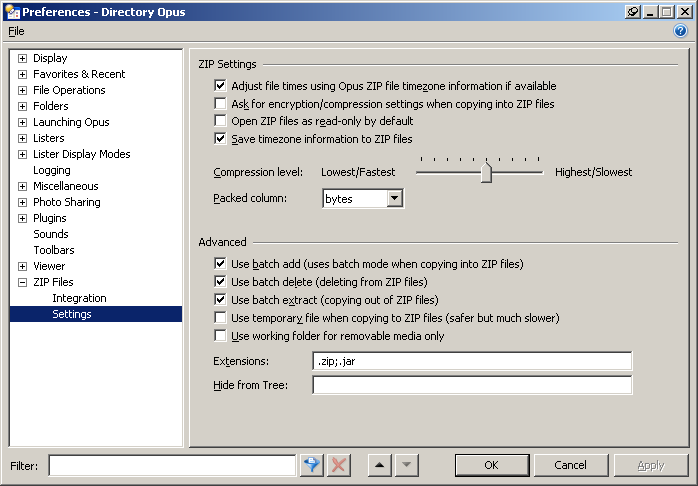The image size is (698, 486).
Task: Click the up arrow navigation button
Action: tap(380, 465)
